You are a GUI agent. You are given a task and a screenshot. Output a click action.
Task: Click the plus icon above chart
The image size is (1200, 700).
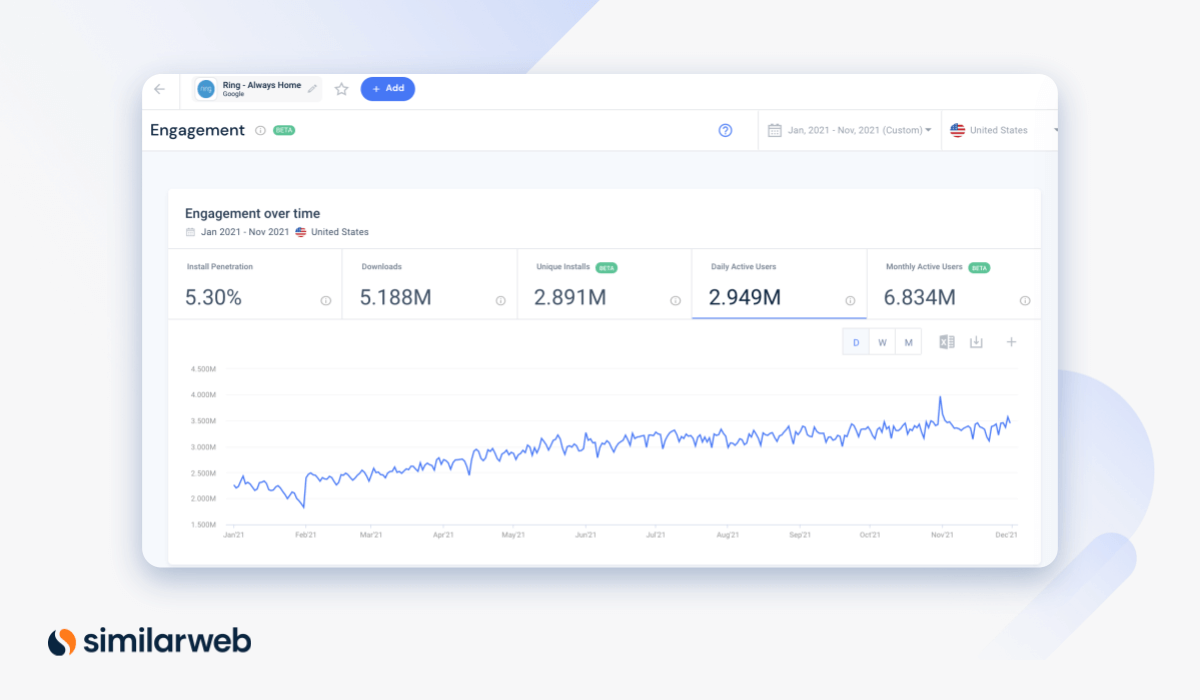(x=1011, y=342)
